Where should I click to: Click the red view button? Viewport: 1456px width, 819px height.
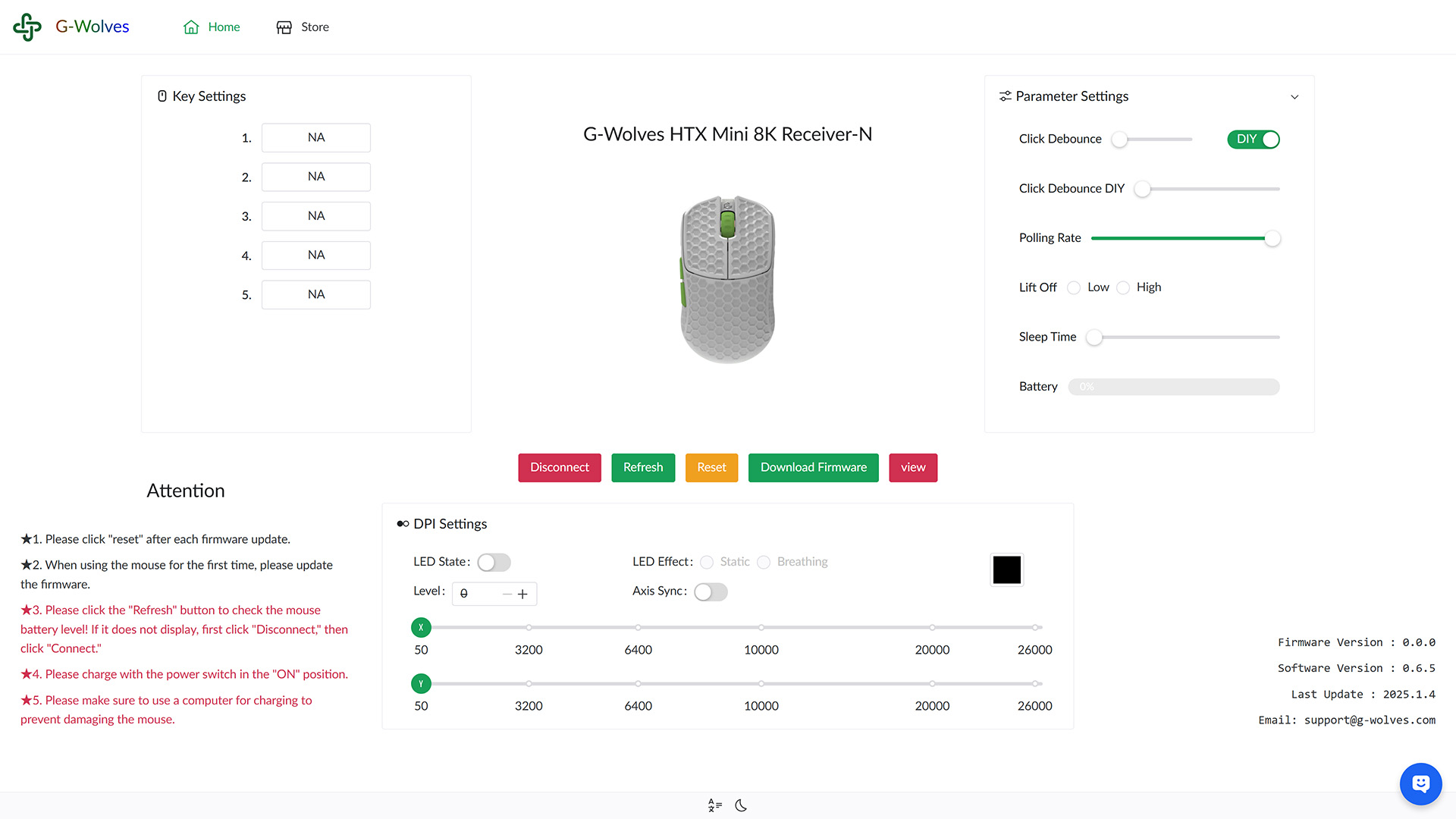tap(913, 468)
